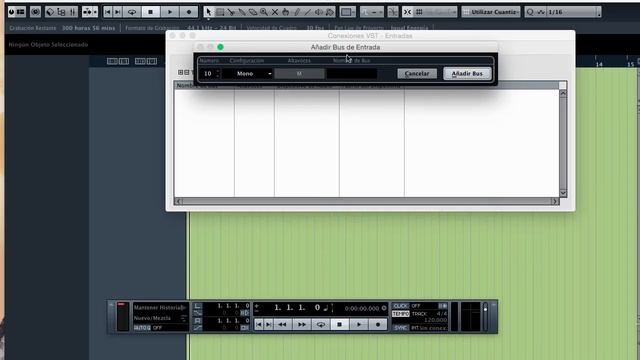Select the Time Warp tool
Screen dimensions: 640x360
coord(286,12)
